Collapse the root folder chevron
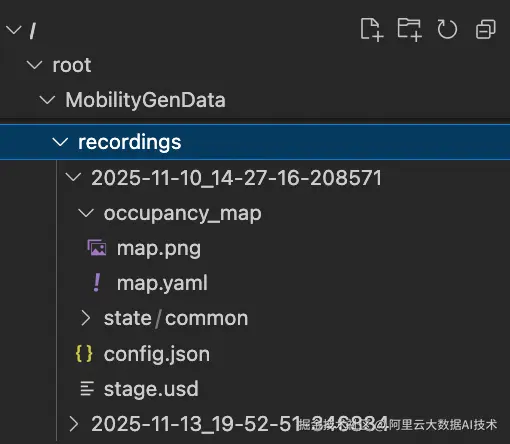This screenshot has width=510, height=444. 35,65
